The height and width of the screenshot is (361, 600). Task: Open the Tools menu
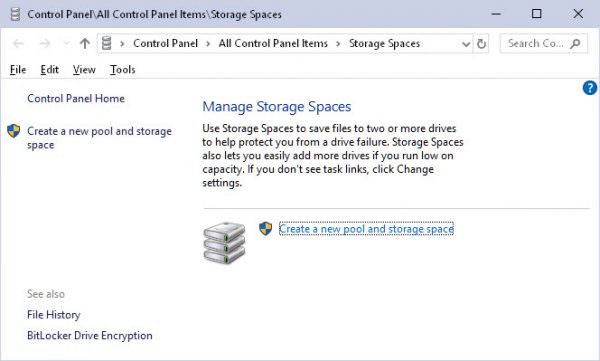(122, 70)
